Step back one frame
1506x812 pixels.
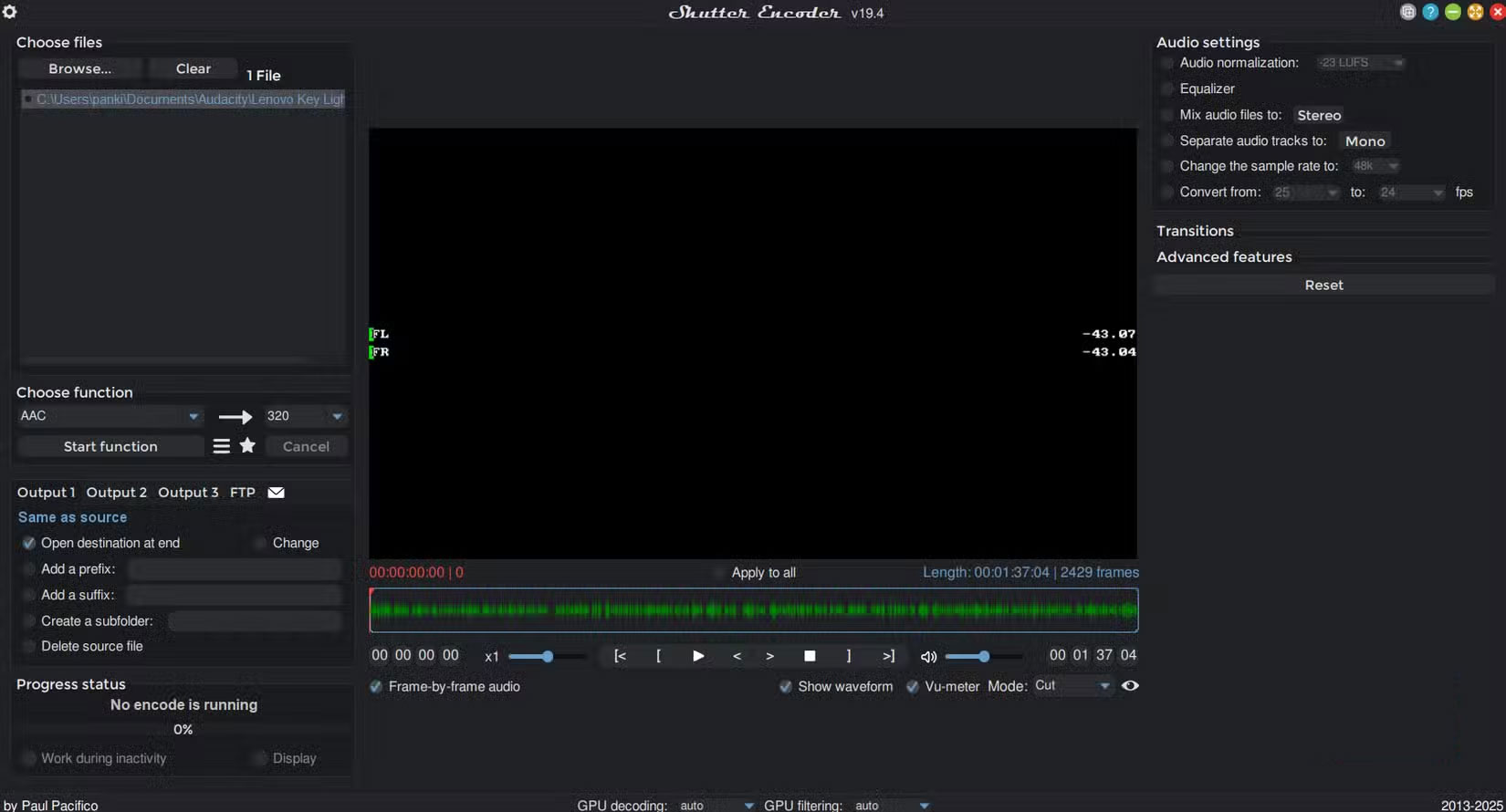pyautogui.click(x=737, y=656)
